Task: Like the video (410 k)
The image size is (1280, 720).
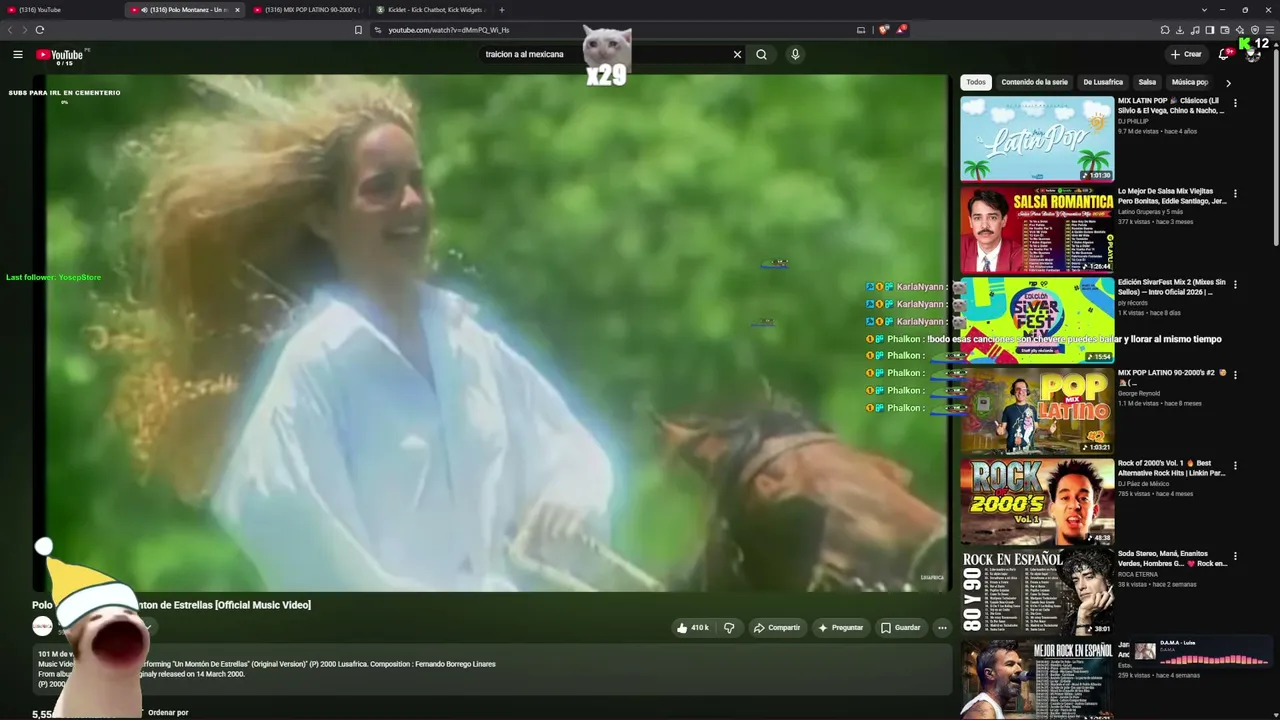Action: tap(693, 628)
